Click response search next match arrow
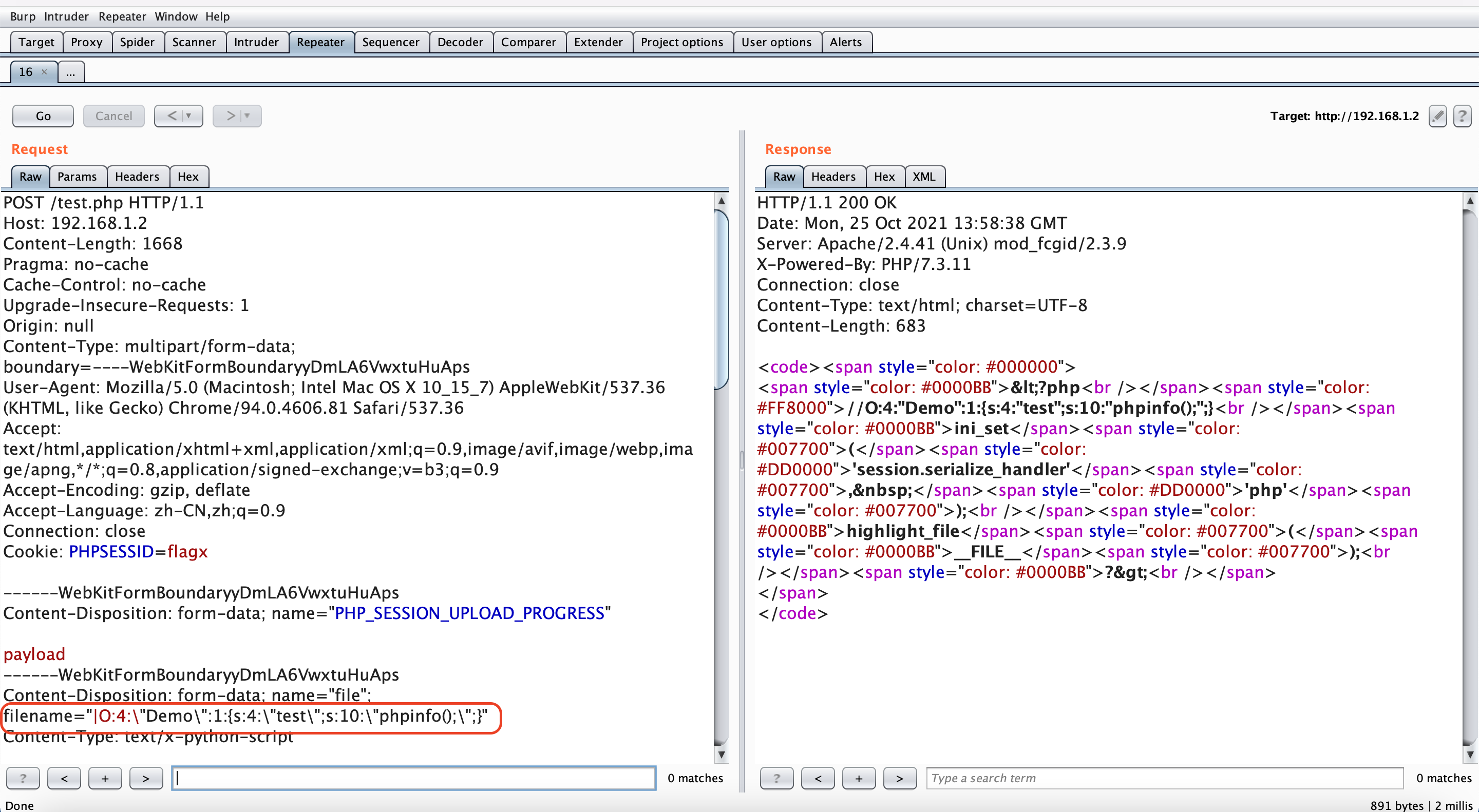Image resolution: width=1479 pixels, height=812 pixels. pyautogui.click(x=899, y=778)
